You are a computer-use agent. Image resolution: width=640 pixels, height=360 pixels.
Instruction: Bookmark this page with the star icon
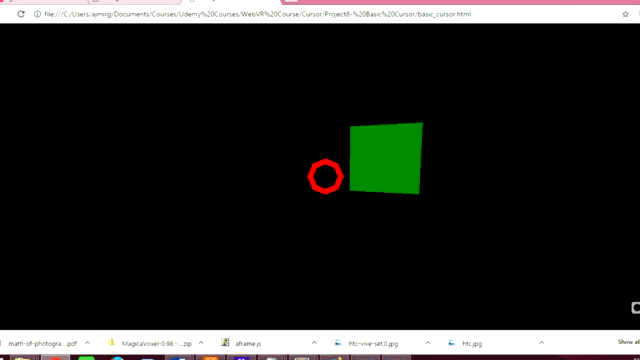[x=625, y=14]
